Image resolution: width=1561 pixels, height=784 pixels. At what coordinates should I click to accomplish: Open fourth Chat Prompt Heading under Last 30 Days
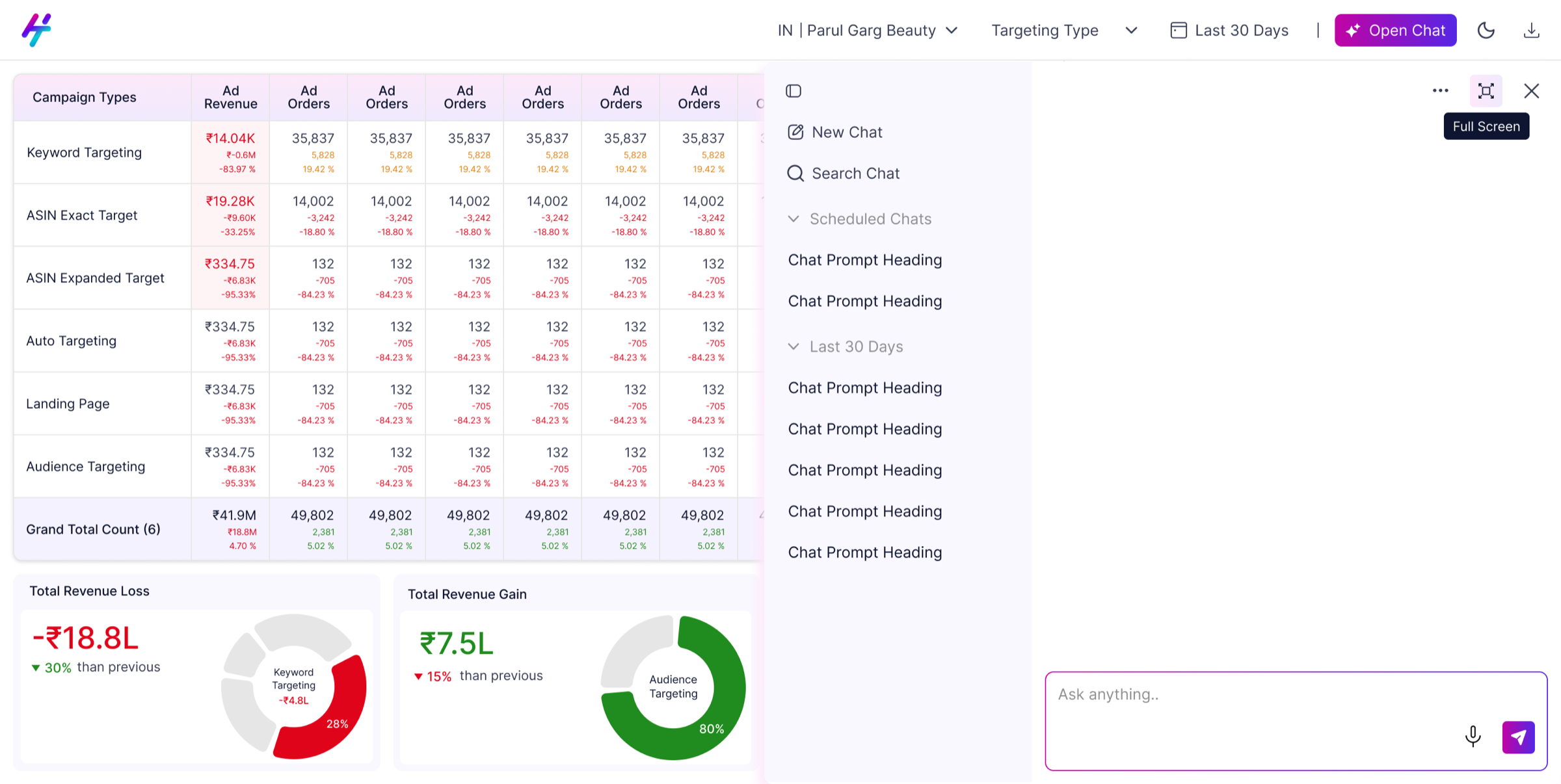tap(865, 512)
